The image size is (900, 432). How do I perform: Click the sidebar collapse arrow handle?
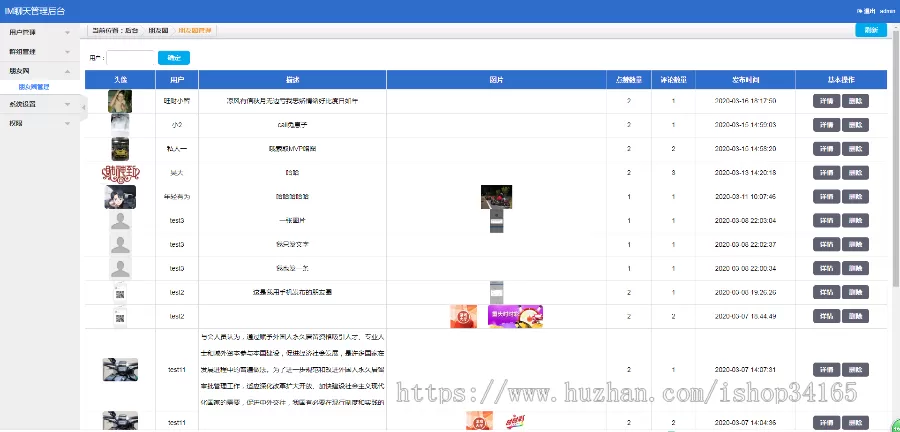[83, 110]
